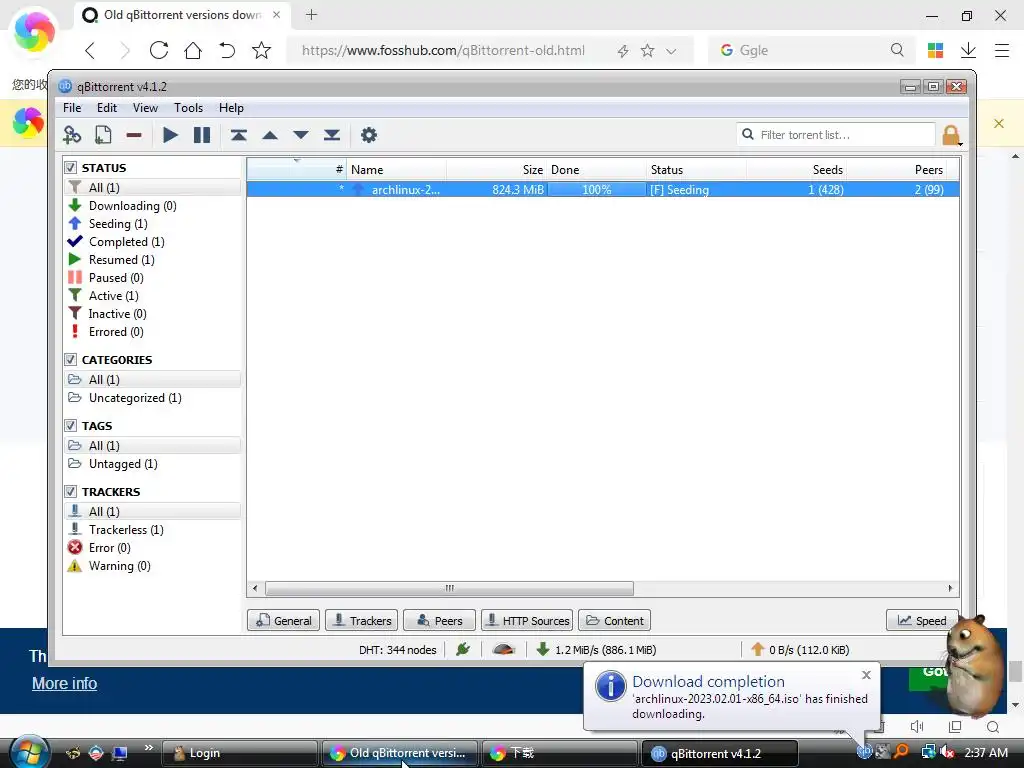Image resolution: width=1024 pixels, height=768 pixels.
Task: Toggle CATEGORIES filter section checkbox
Action: point(71,360)
